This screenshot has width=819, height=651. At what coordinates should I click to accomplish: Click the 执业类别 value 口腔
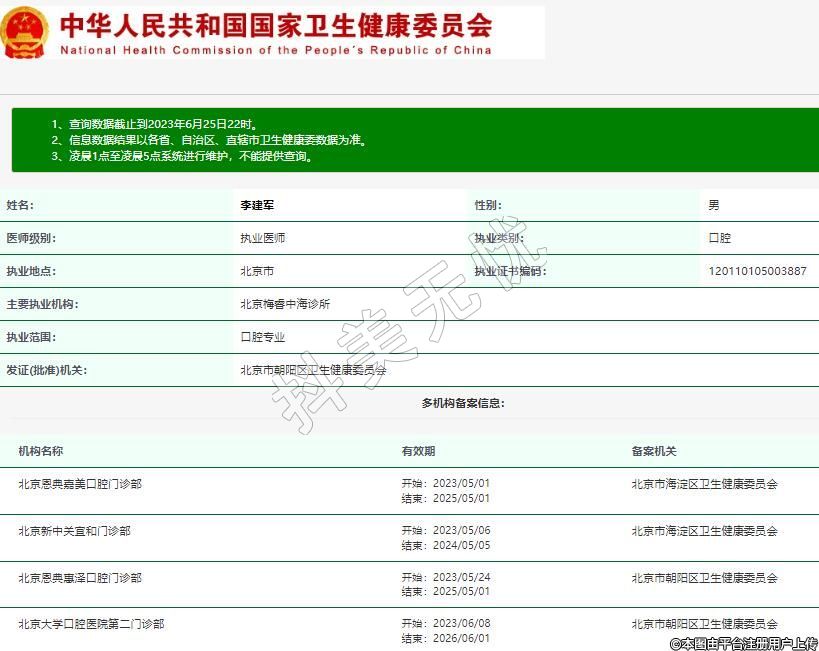pos(719,238)
